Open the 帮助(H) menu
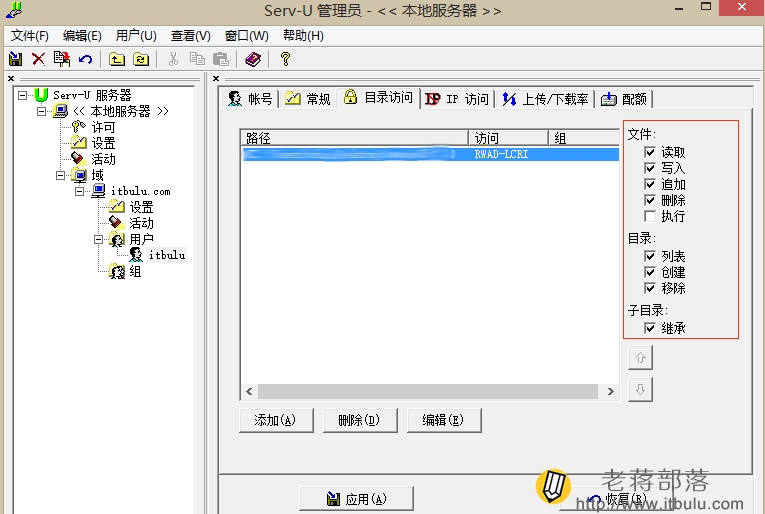765x514 pixels. (303, 36)
